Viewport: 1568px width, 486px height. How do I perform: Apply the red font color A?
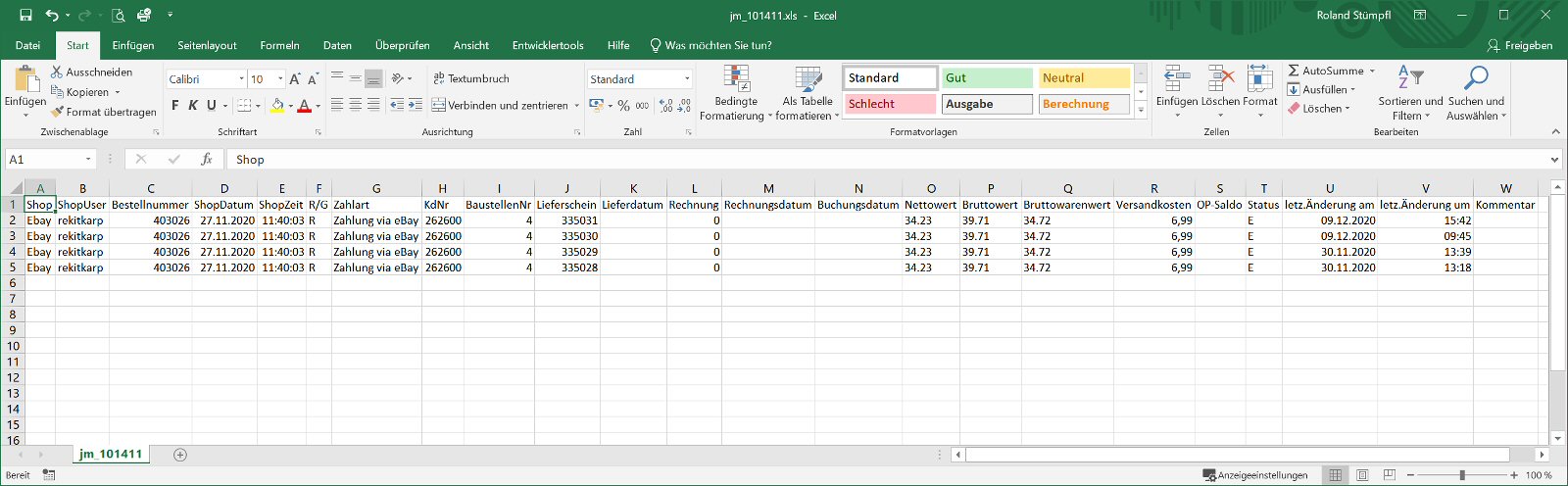pos(304,105)
